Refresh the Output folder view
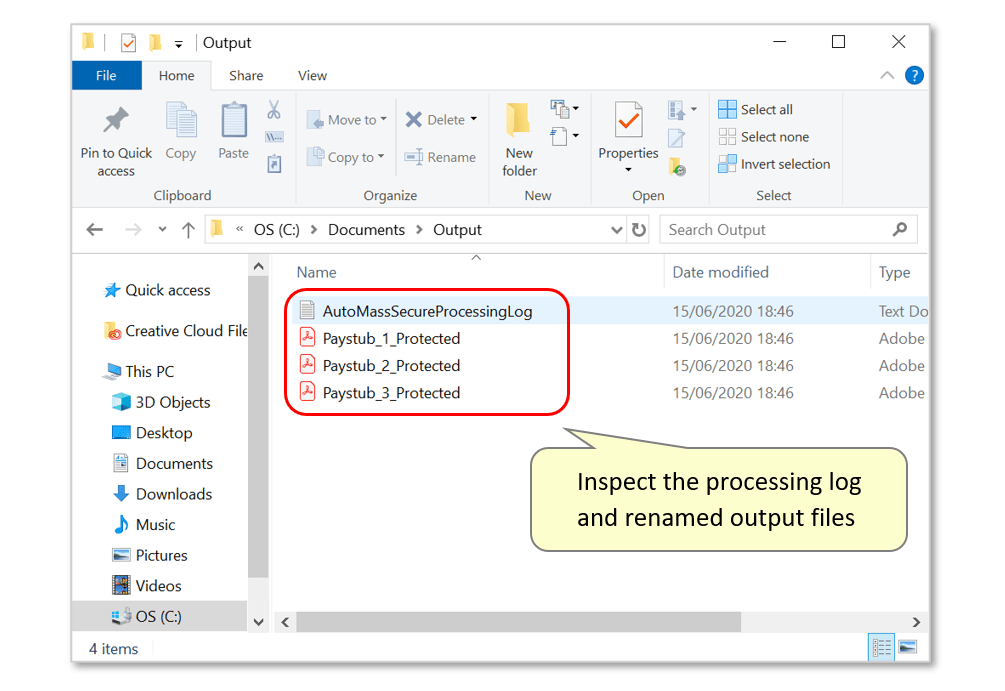Viewport: 1005px width, 691px height. 641,229
